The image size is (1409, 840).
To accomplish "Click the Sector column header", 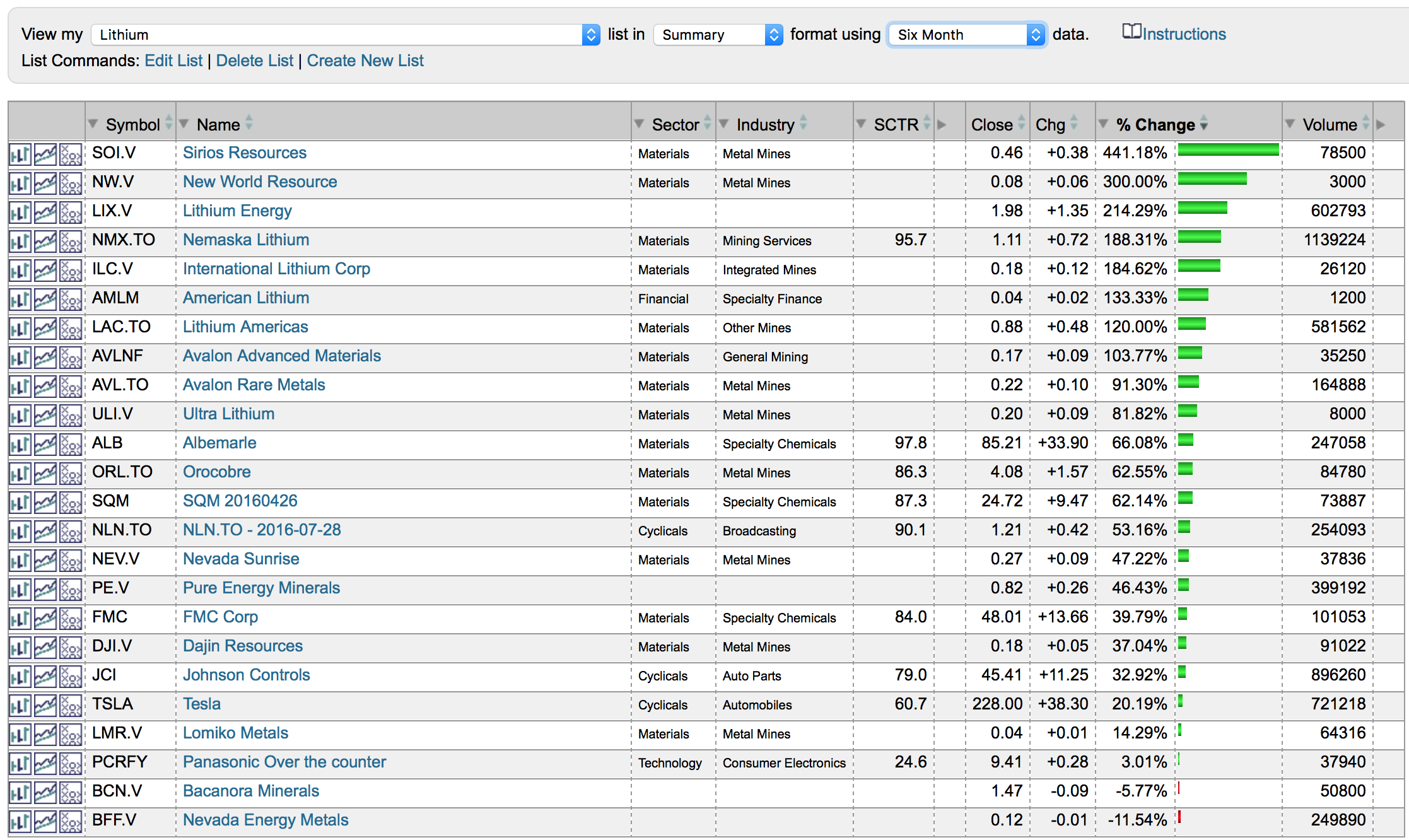I will 675,125.
